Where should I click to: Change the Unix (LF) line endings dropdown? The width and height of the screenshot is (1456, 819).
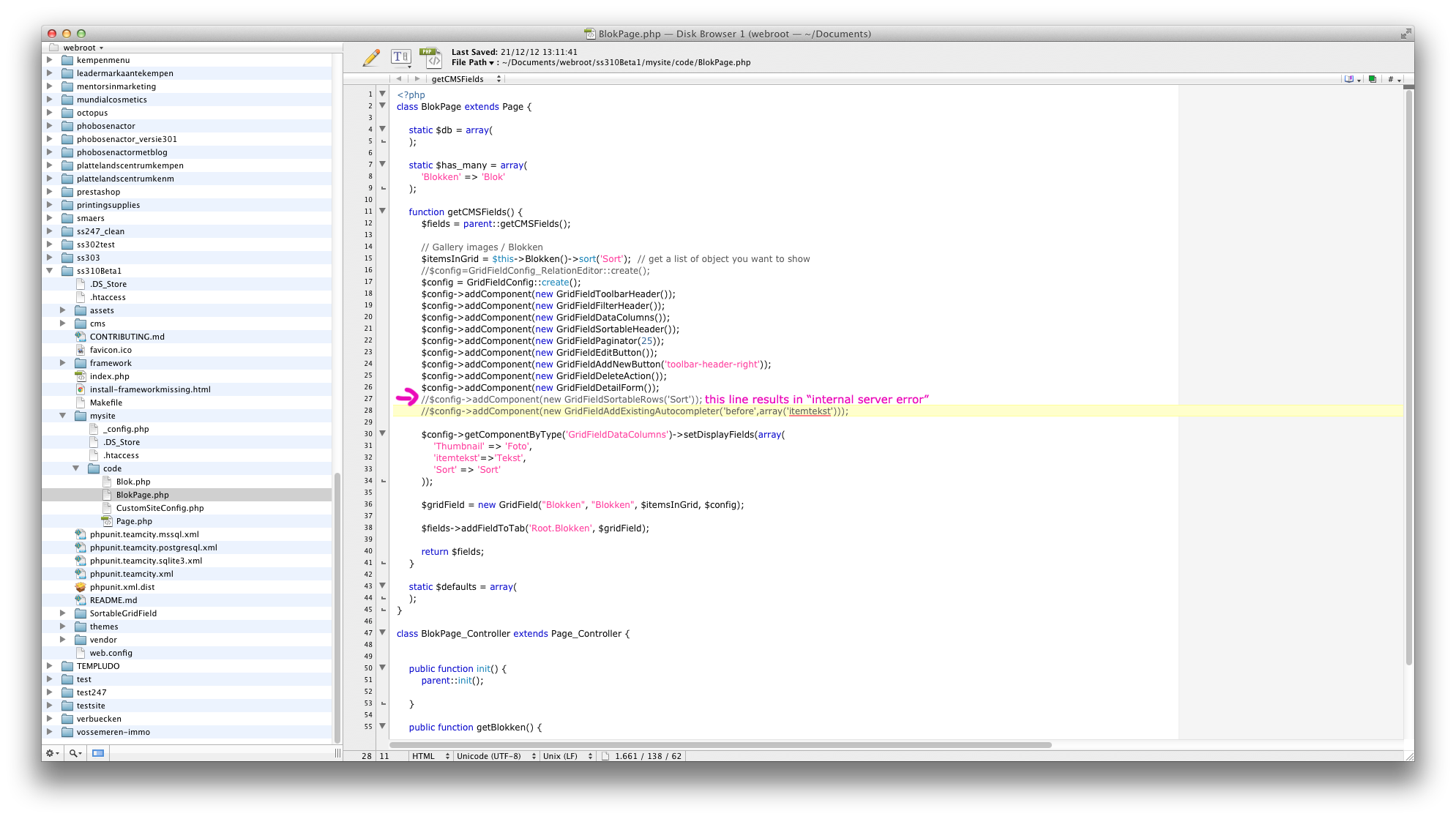point(567,756)
